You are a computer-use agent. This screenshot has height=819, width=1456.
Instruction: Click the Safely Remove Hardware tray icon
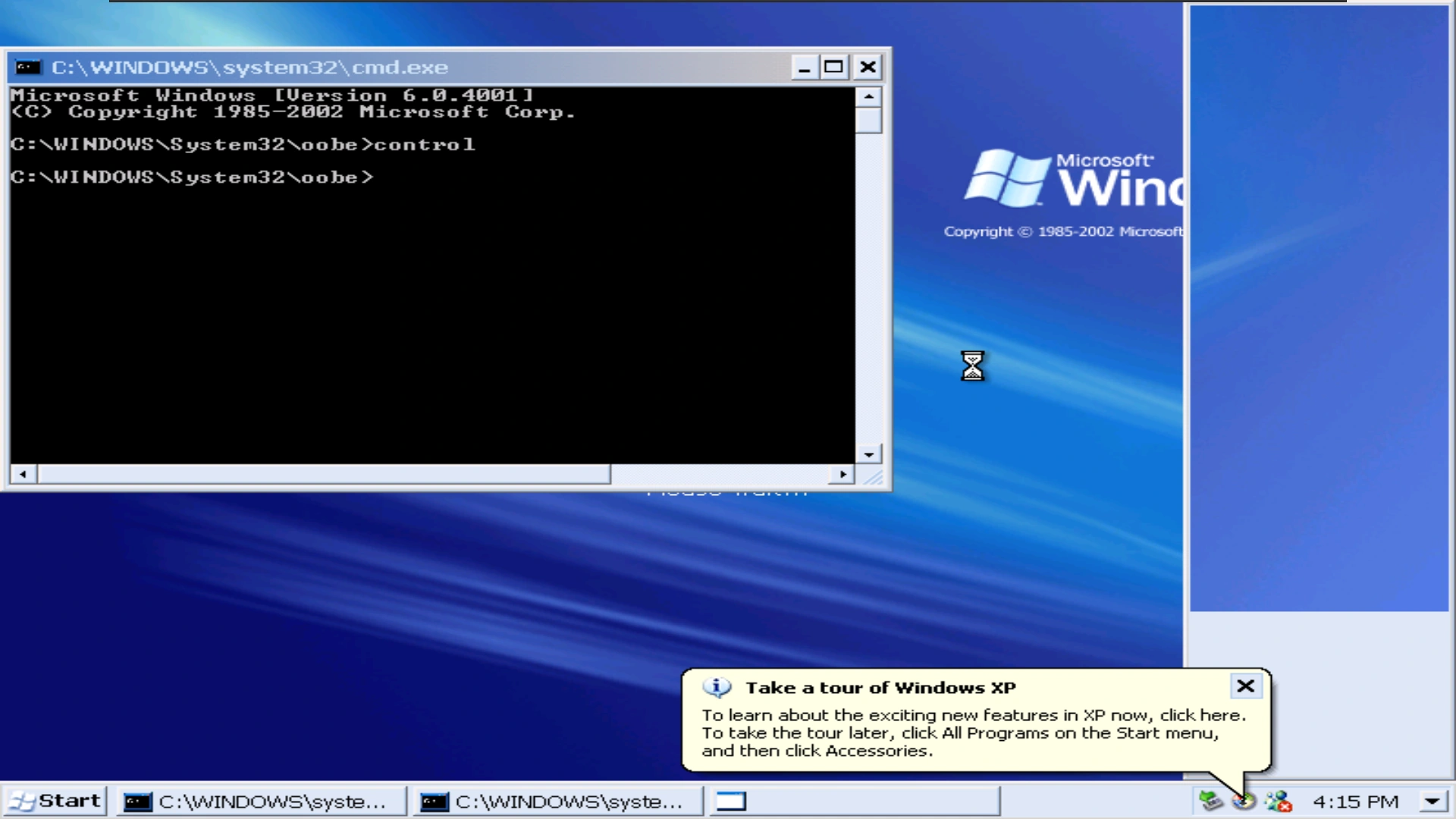1210,801
